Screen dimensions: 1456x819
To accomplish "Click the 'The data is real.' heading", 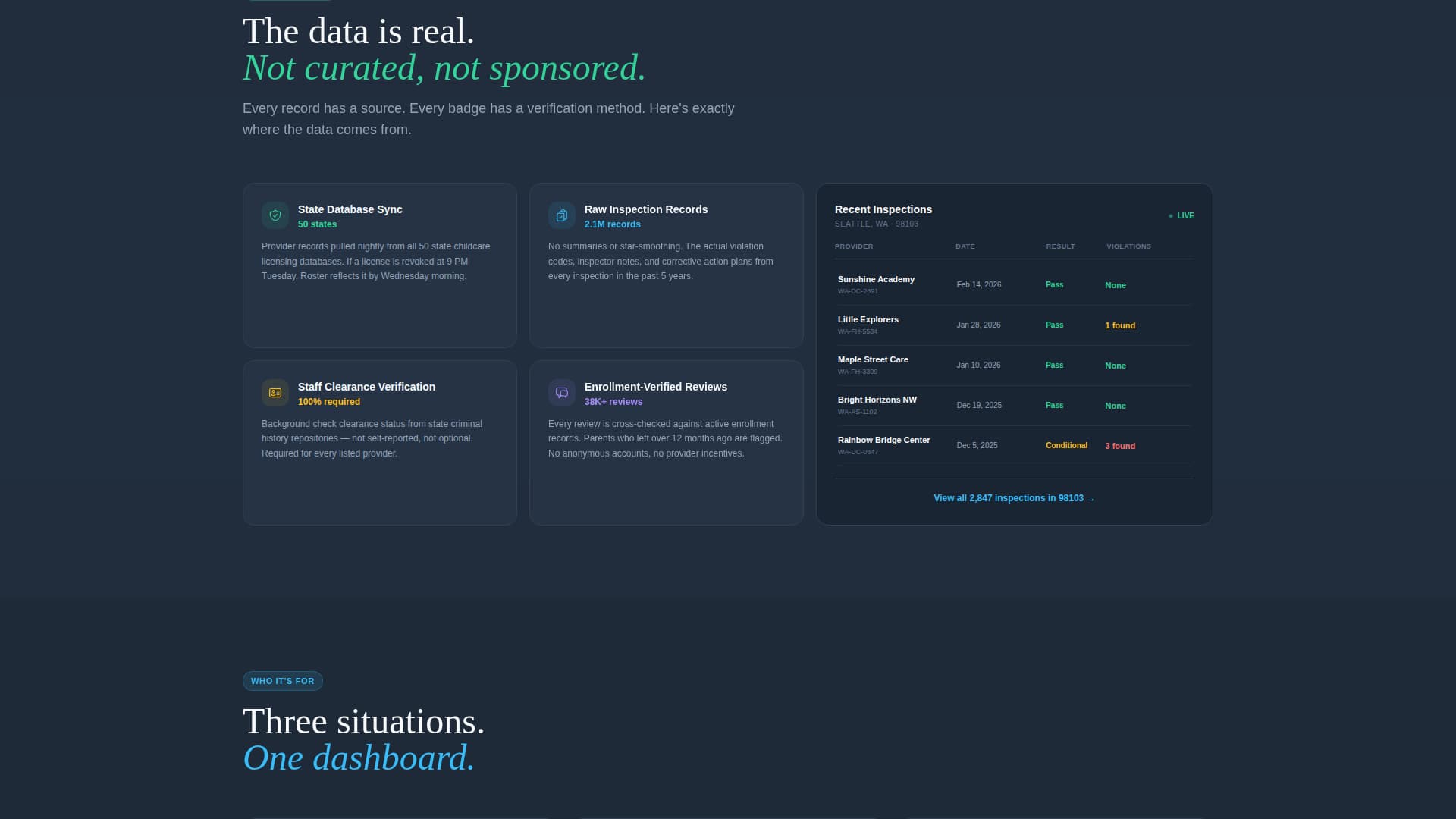I will [x=359, y=32].
